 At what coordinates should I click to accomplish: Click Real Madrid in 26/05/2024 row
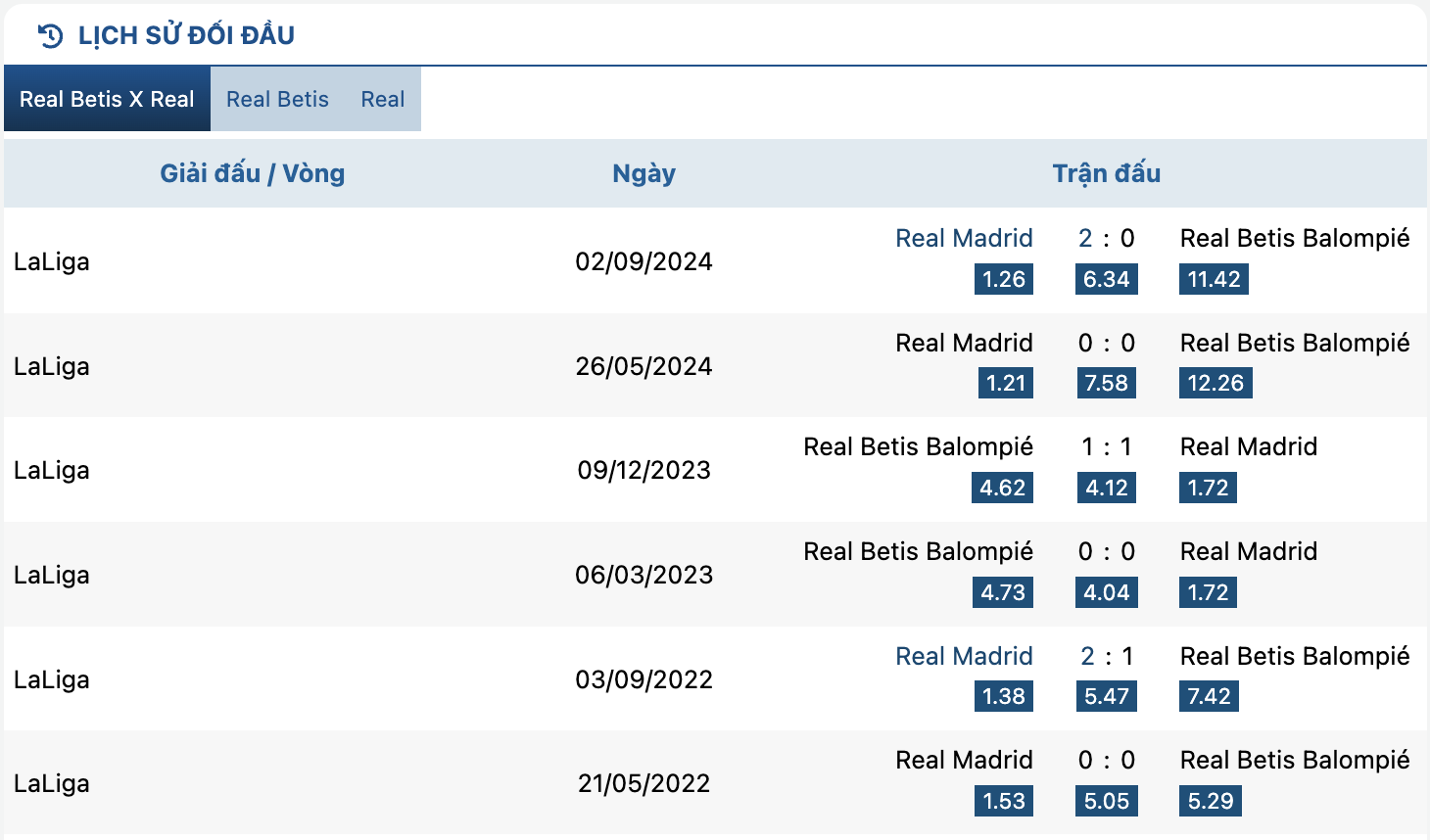tap(964, 343)
